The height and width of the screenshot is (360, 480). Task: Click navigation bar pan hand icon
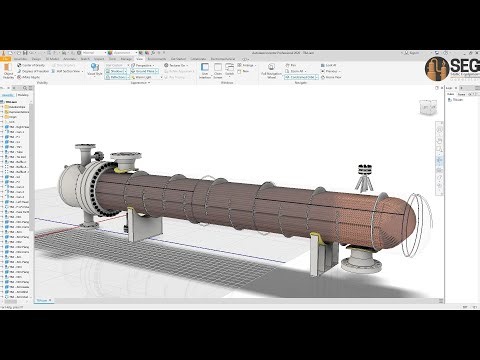pos(440,140)
